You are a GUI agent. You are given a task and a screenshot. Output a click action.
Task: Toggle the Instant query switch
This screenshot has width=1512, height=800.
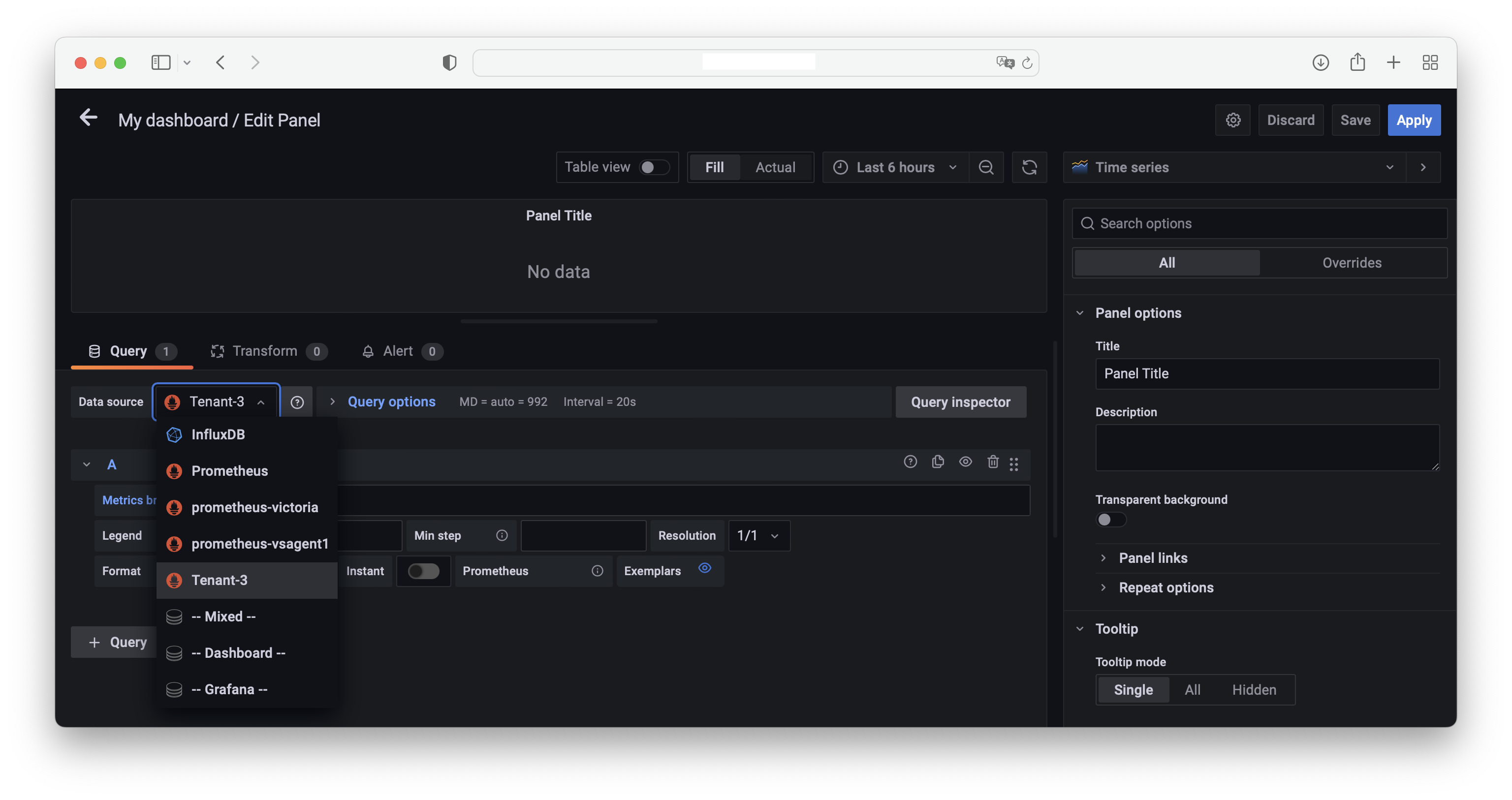coord(423,571)
